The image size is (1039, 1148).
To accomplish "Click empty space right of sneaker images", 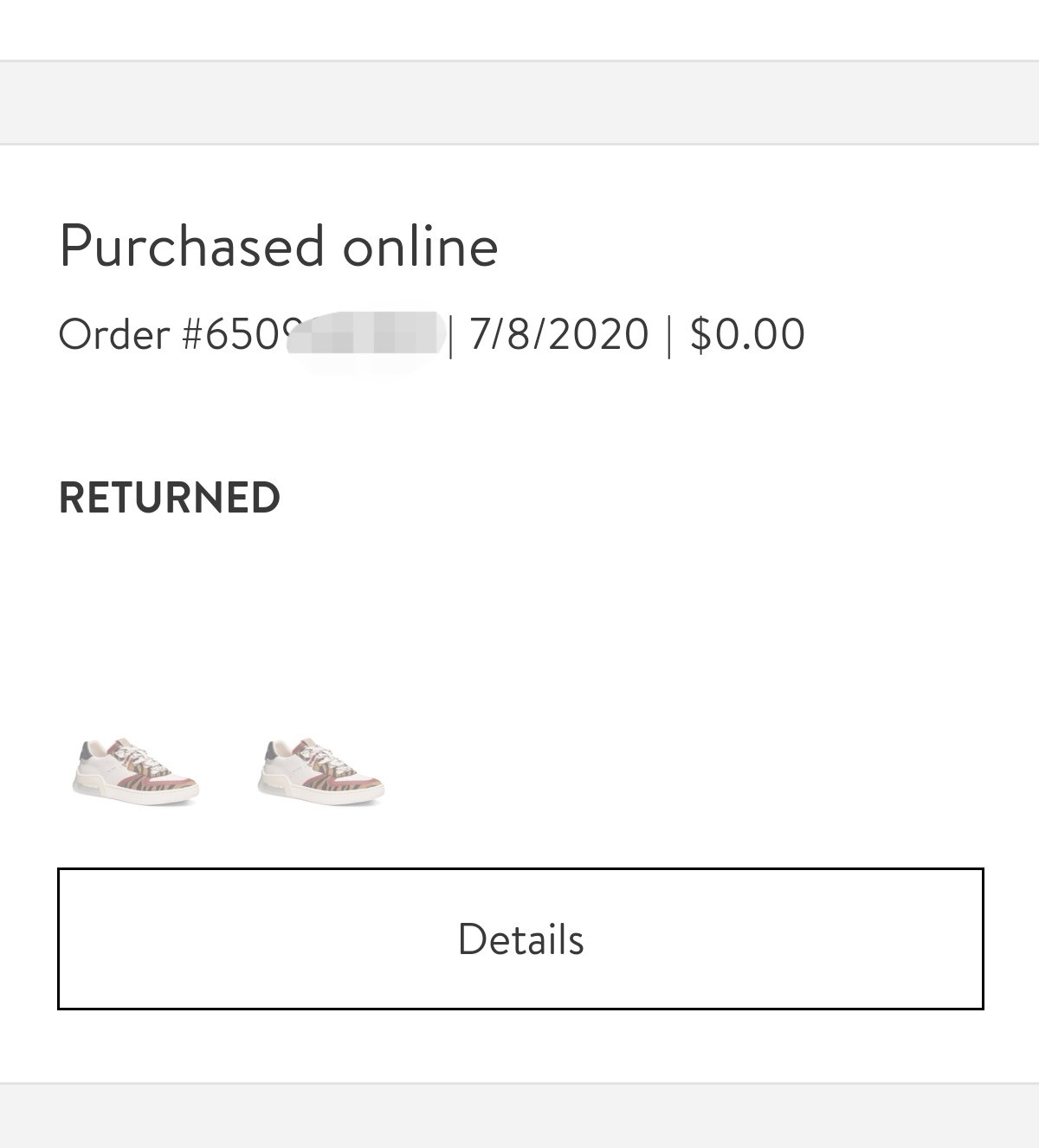I will click(x=693, y=771).
